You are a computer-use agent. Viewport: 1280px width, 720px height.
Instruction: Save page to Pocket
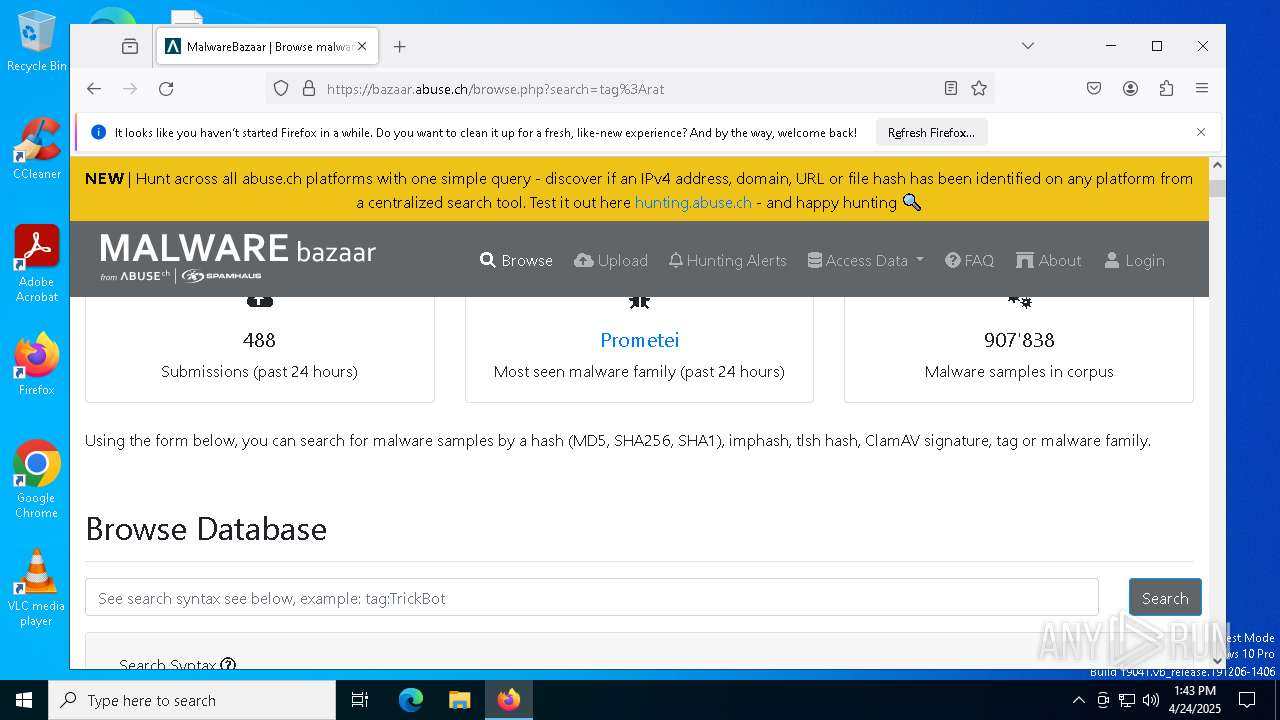[x=1094, y=88]
